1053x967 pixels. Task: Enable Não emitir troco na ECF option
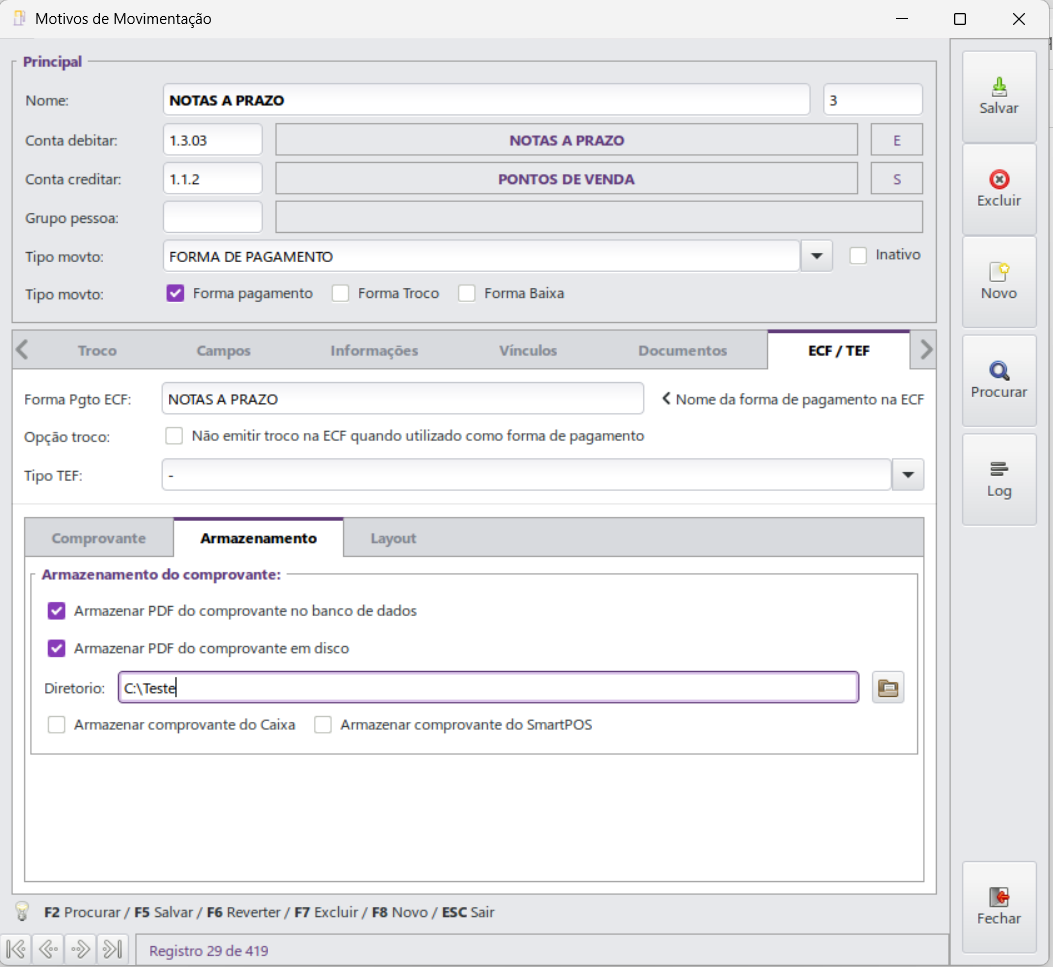point(174,436)
